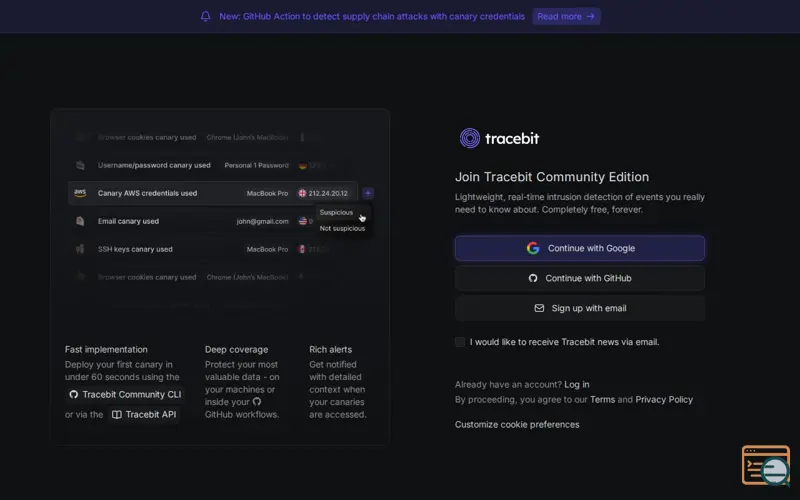Click the GitHub icon in Continue with GitHub
This screenshot has height=500, width=800.
tap(533, 278)
